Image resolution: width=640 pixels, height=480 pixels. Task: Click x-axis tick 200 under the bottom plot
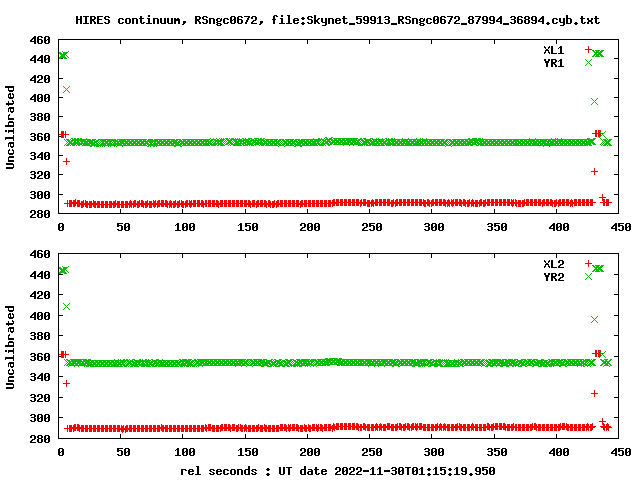click(310, 452)
